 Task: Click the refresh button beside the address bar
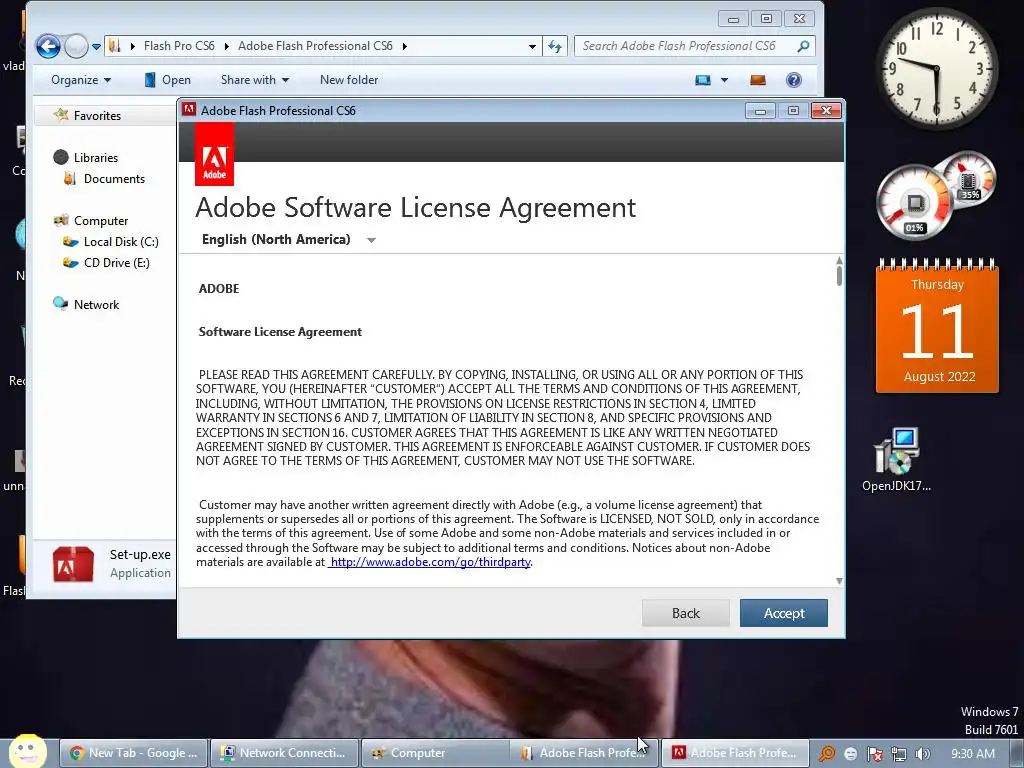(555, 46)
